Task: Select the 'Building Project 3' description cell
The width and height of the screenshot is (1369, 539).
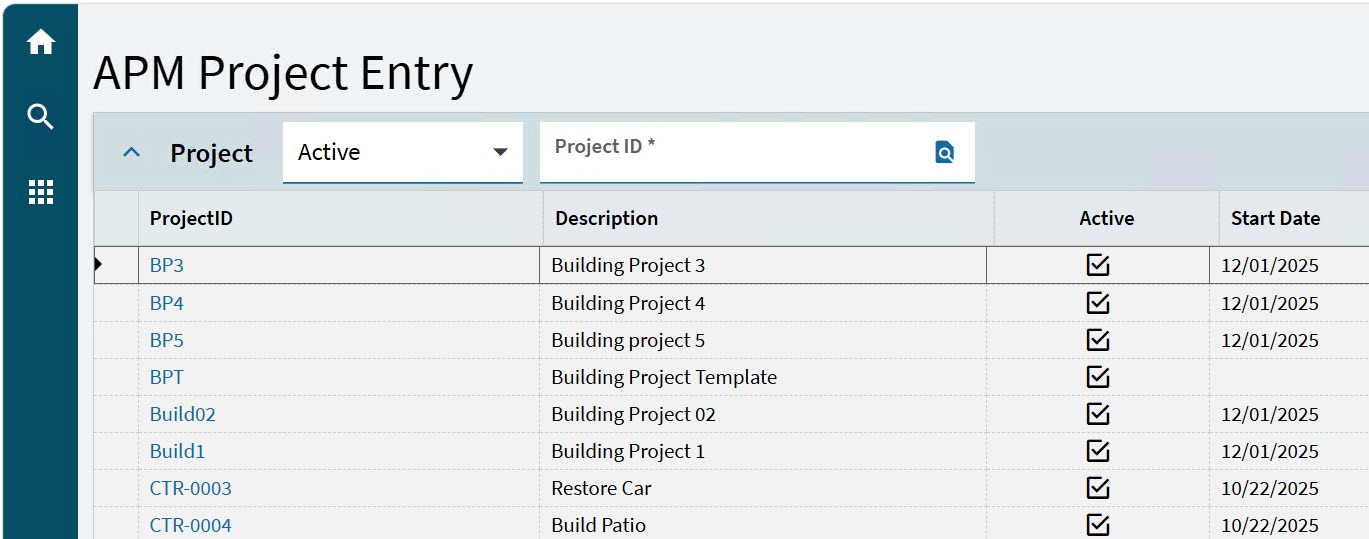Action: [x=763, y=265]
